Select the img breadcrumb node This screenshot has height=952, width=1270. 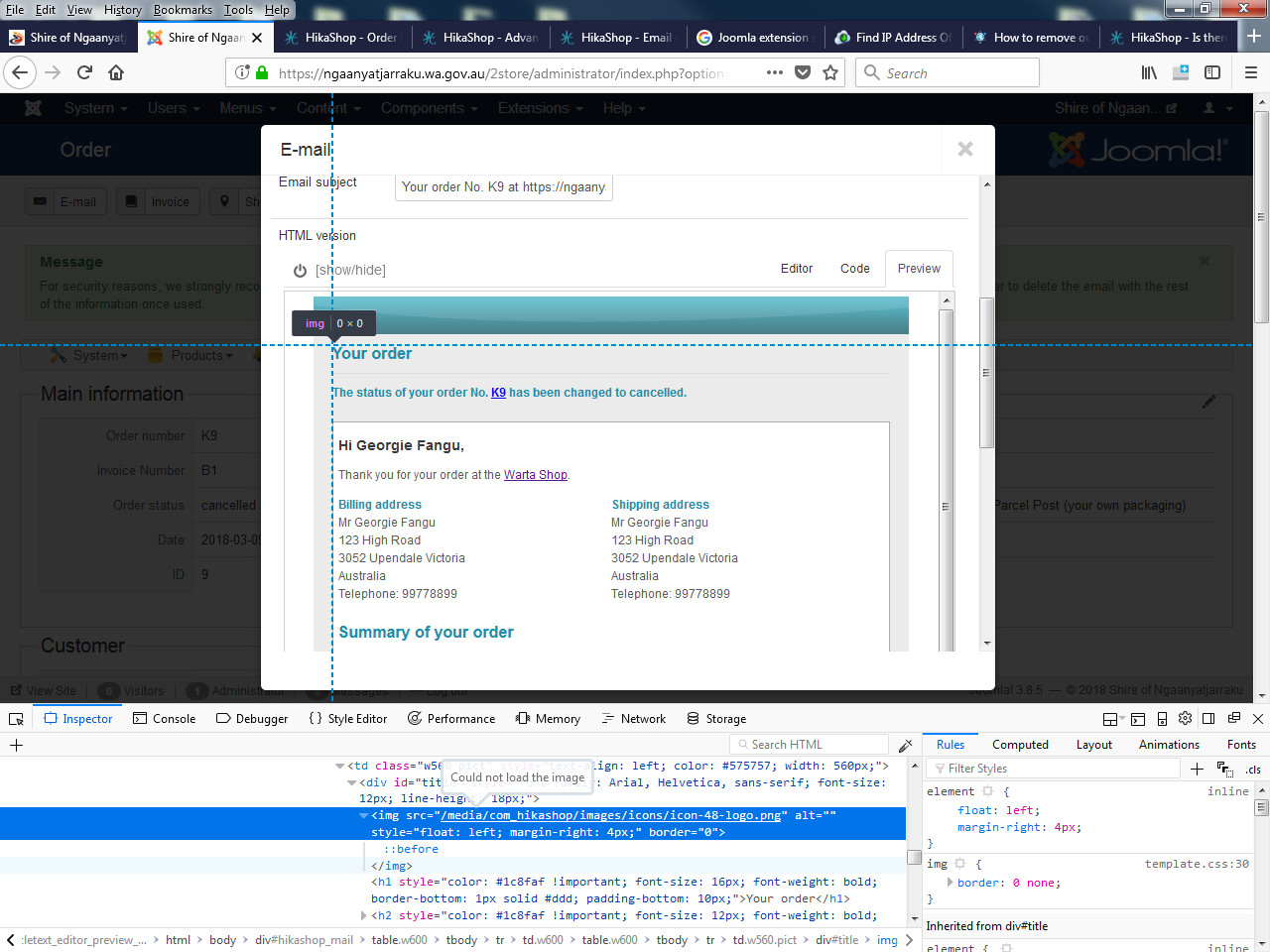(x=887, y=940)
